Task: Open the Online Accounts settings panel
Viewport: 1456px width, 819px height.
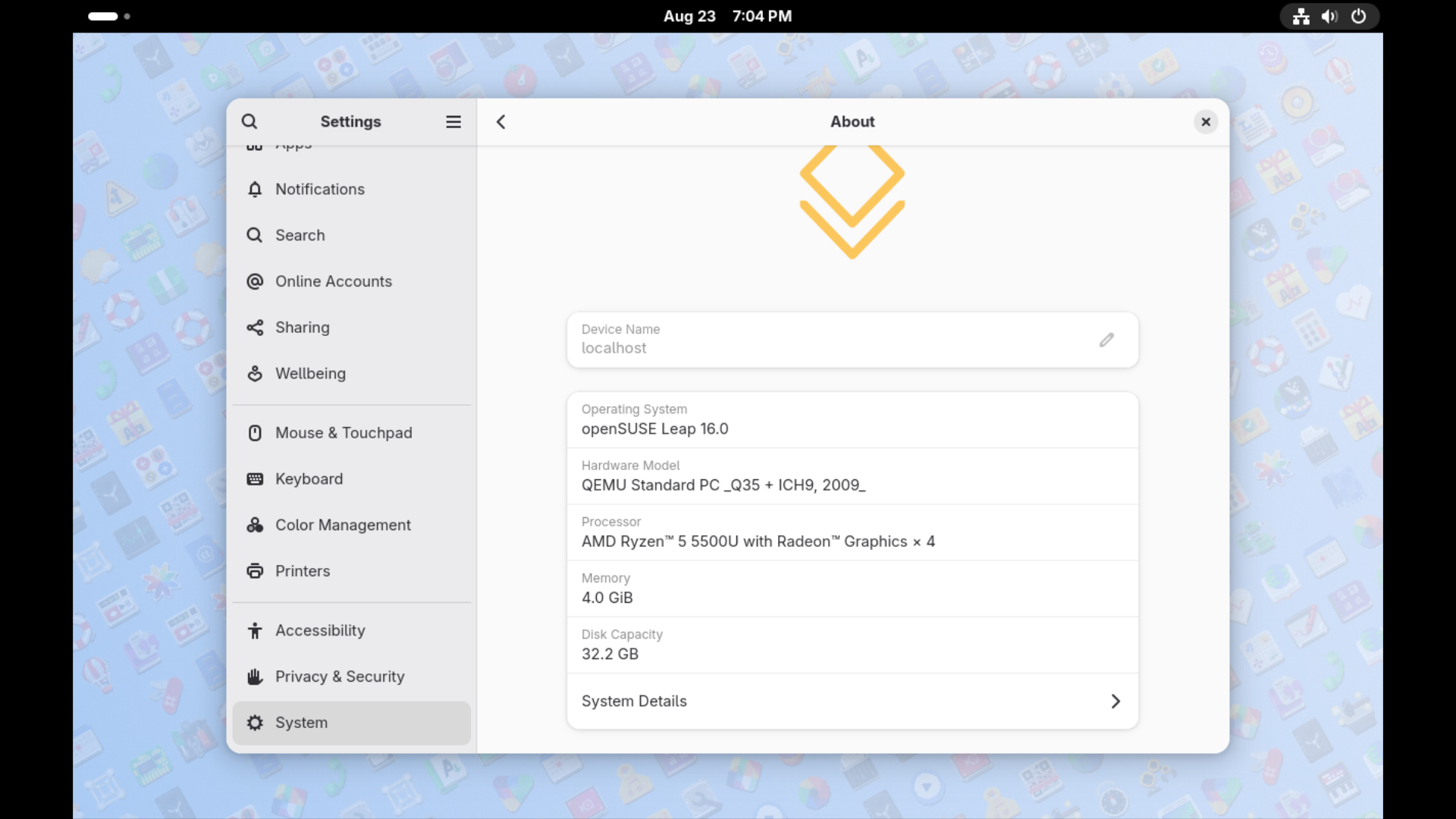Action: coord(352,281)
